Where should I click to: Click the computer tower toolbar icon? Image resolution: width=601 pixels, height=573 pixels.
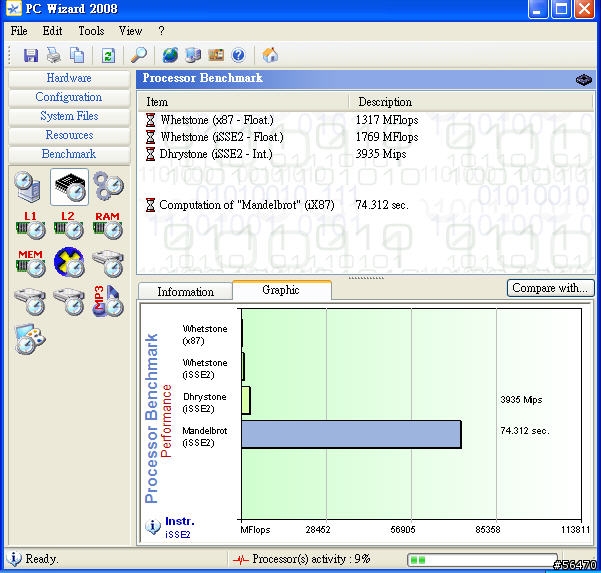[x=193, y=55]
